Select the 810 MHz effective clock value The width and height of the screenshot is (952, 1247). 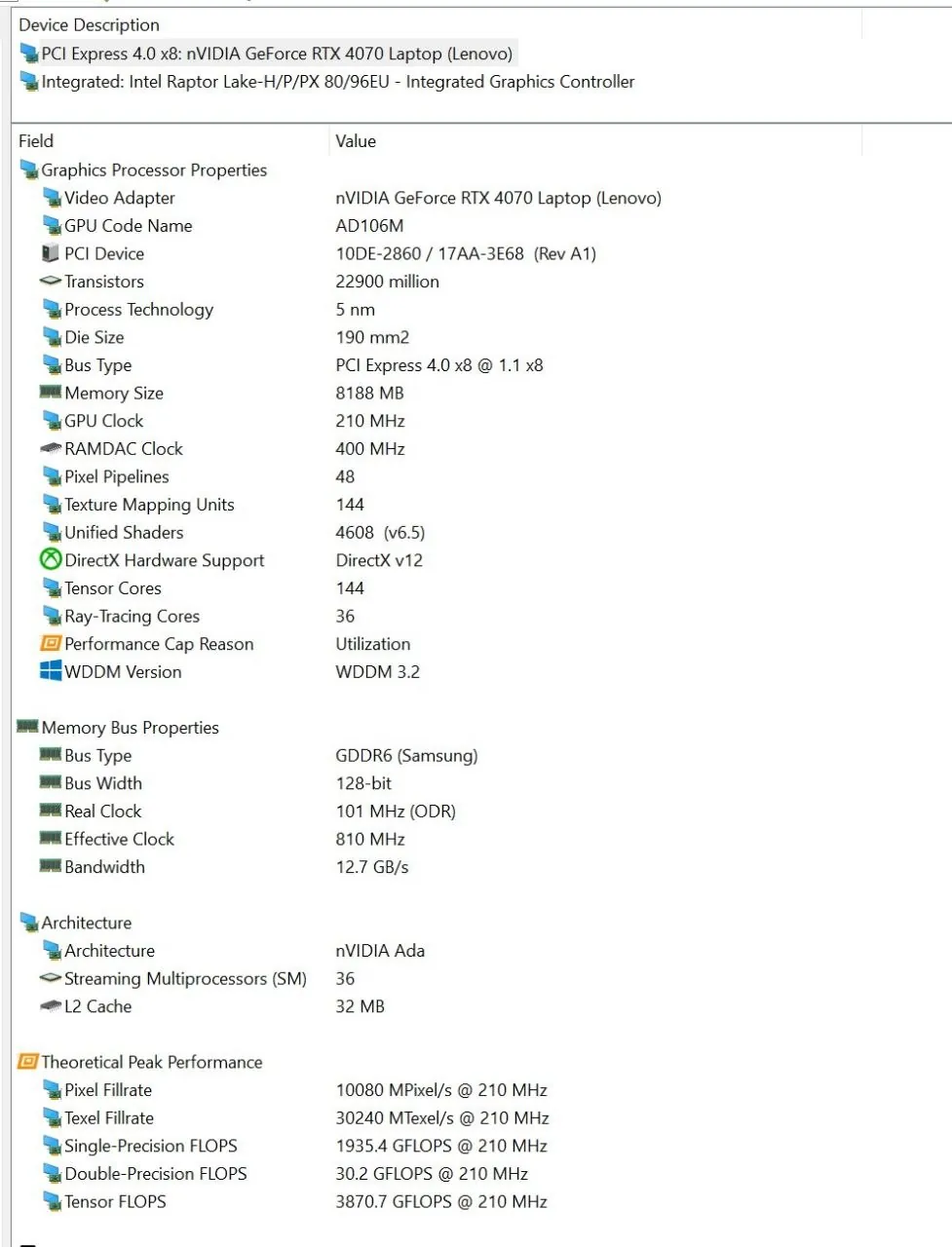click(370, 839)
